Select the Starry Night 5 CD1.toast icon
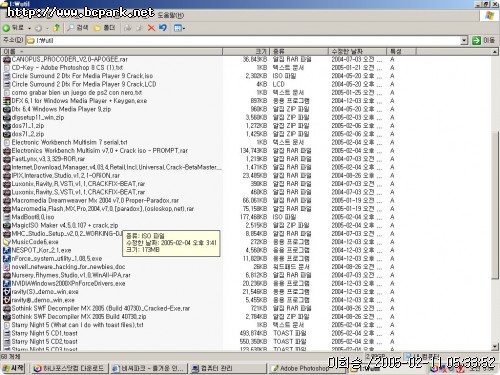This screenshot has width=500, height=375. pyautogui.click(x=6, y=333)
